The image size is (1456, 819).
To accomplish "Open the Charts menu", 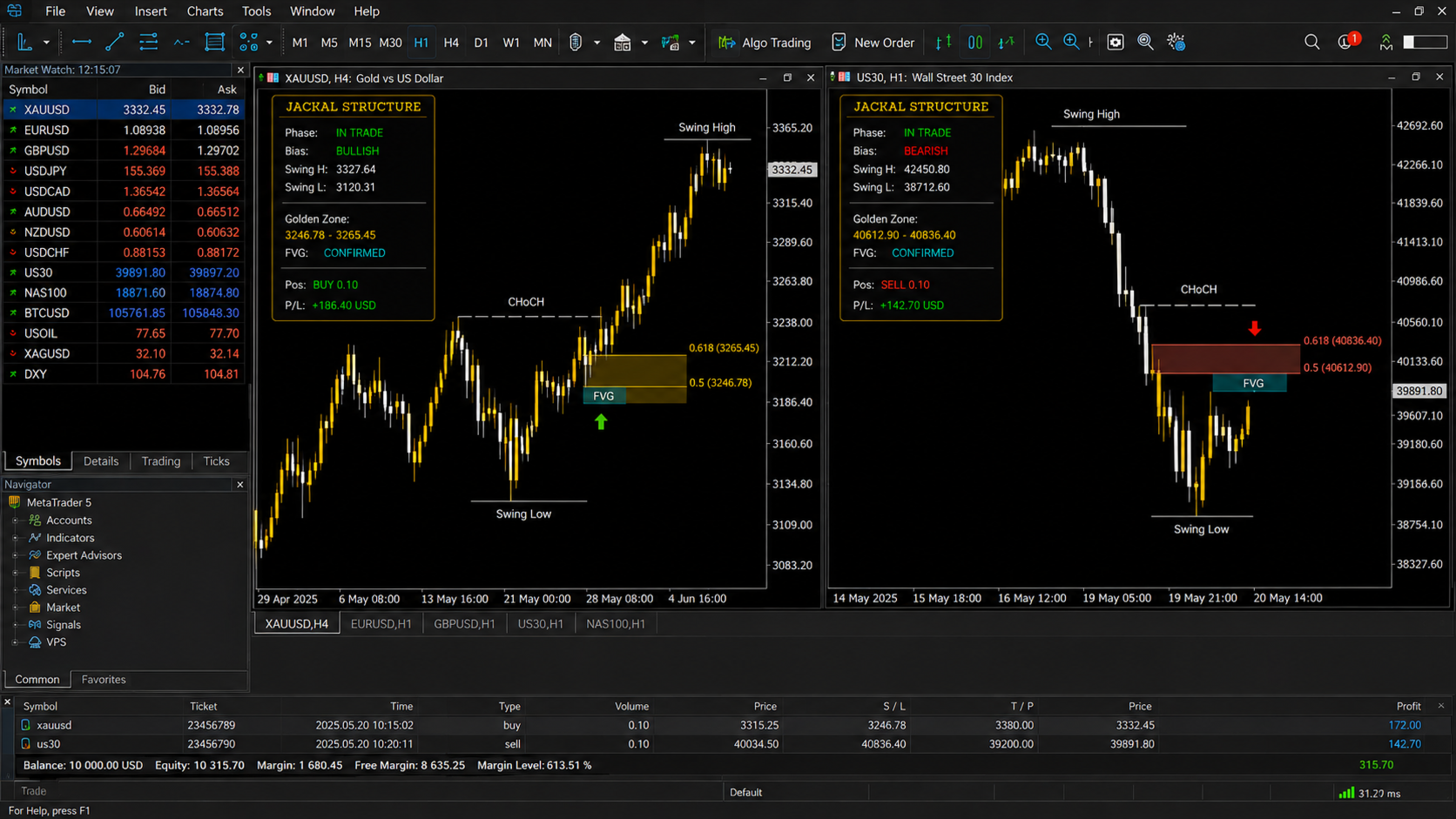I will pos(205,11).
